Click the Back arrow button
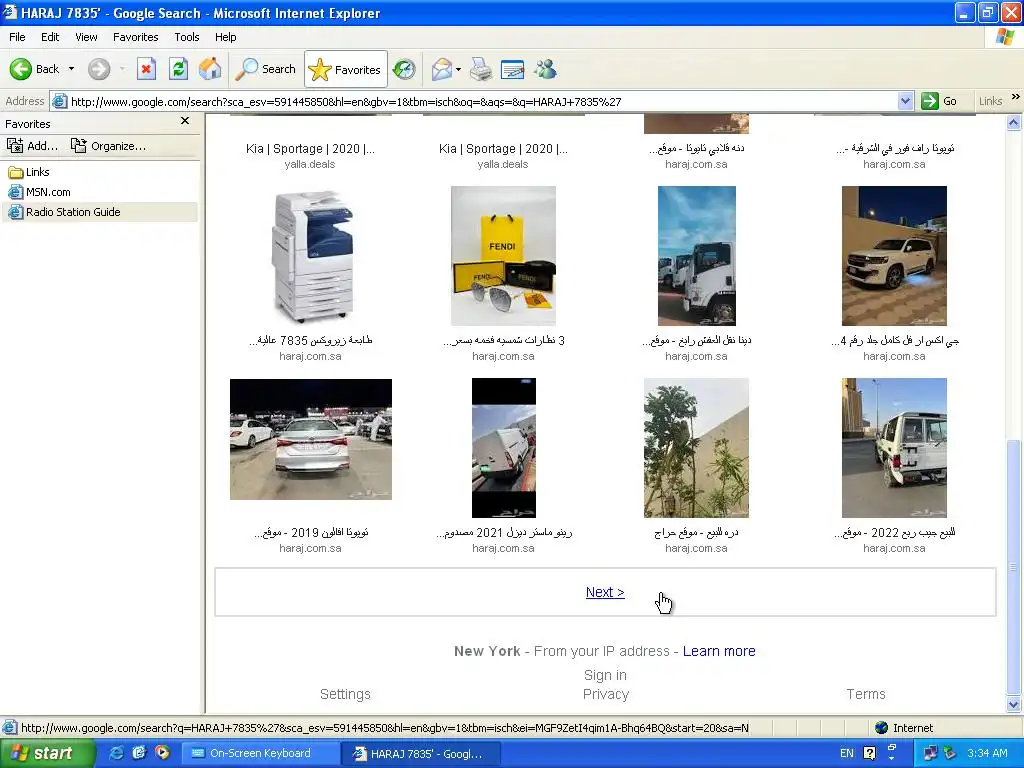Viewport: 1024px width, 768px height. pos(34,69)
